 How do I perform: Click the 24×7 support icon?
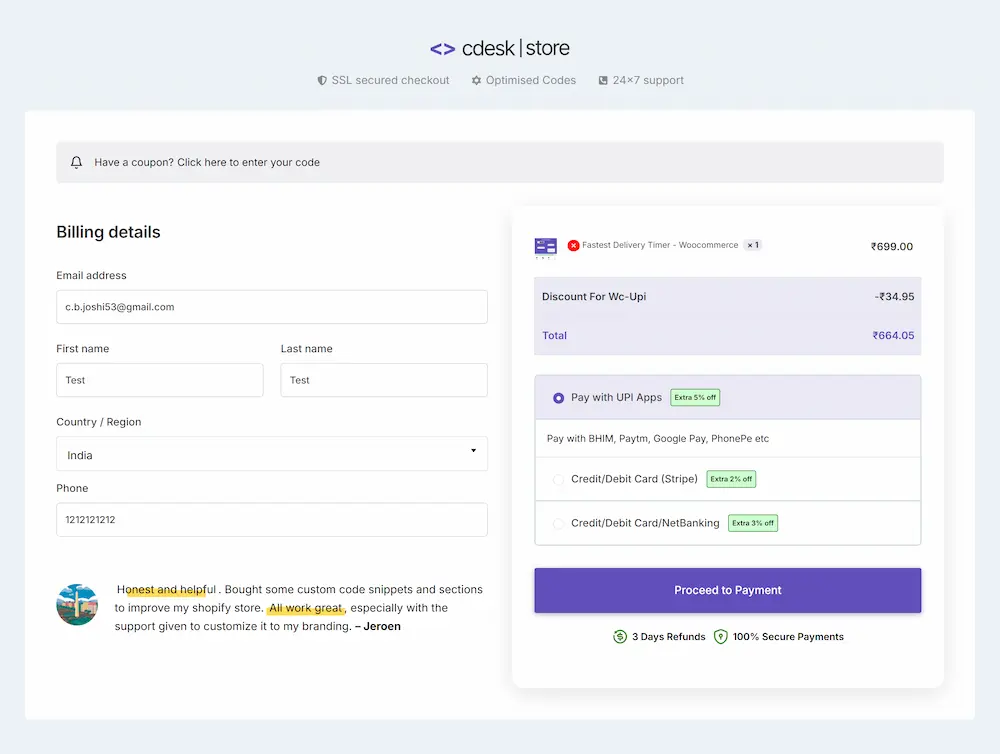coord(603,80)
